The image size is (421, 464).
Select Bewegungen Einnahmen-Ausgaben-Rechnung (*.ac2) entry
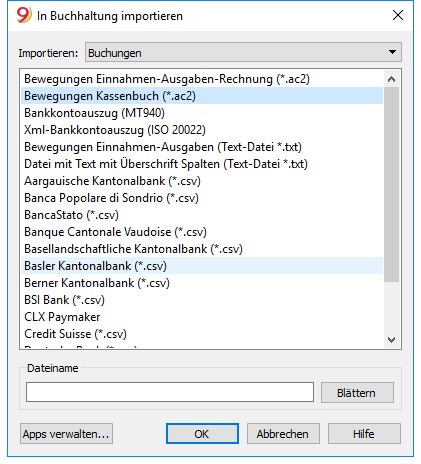(202, 79)
